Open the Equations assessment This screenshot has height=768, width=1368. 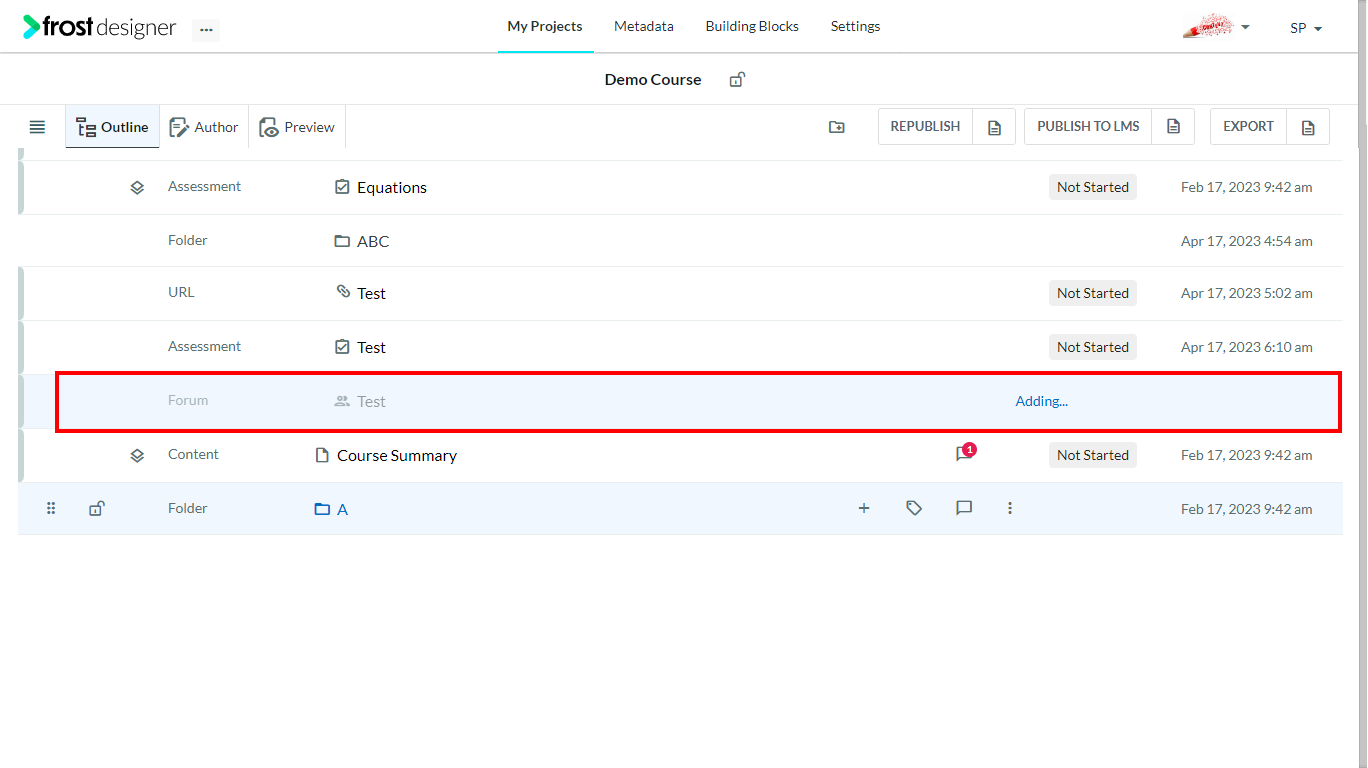click(392, 187)
